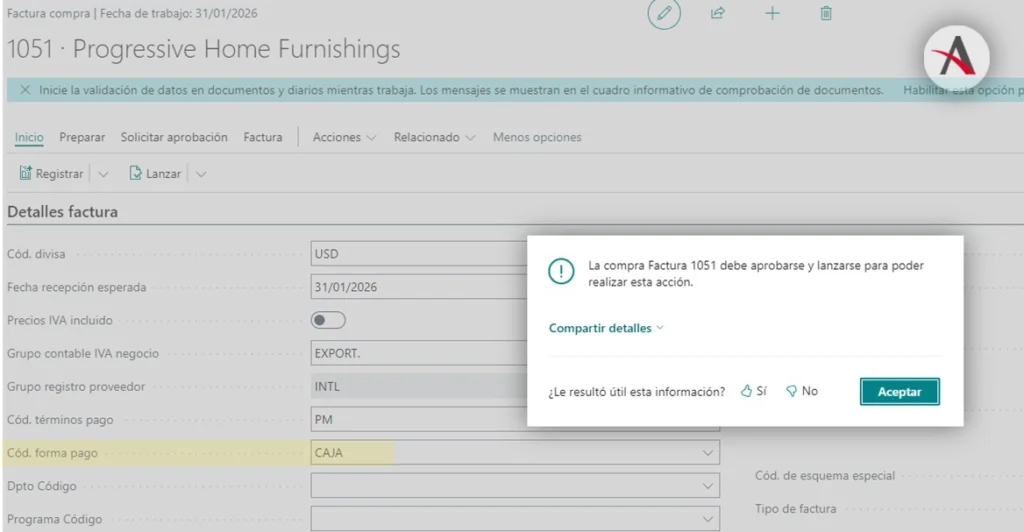
Task: Click the share icon at top
Action: (717, 14)
